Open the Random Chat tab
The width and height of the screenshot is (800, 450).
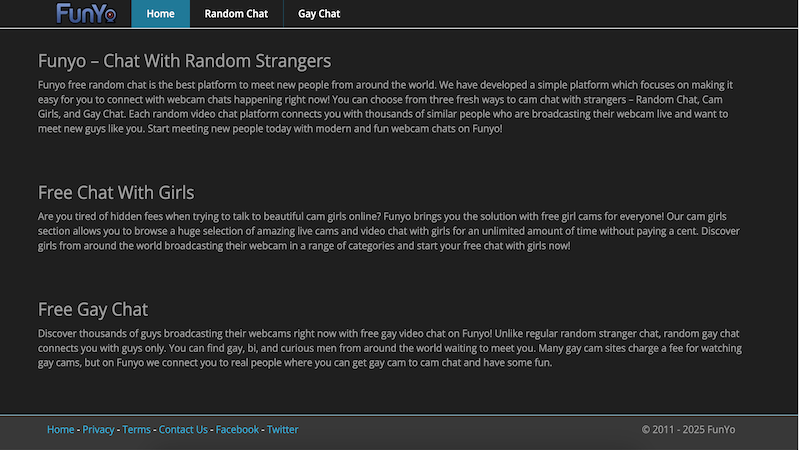(x=236, y=14)
